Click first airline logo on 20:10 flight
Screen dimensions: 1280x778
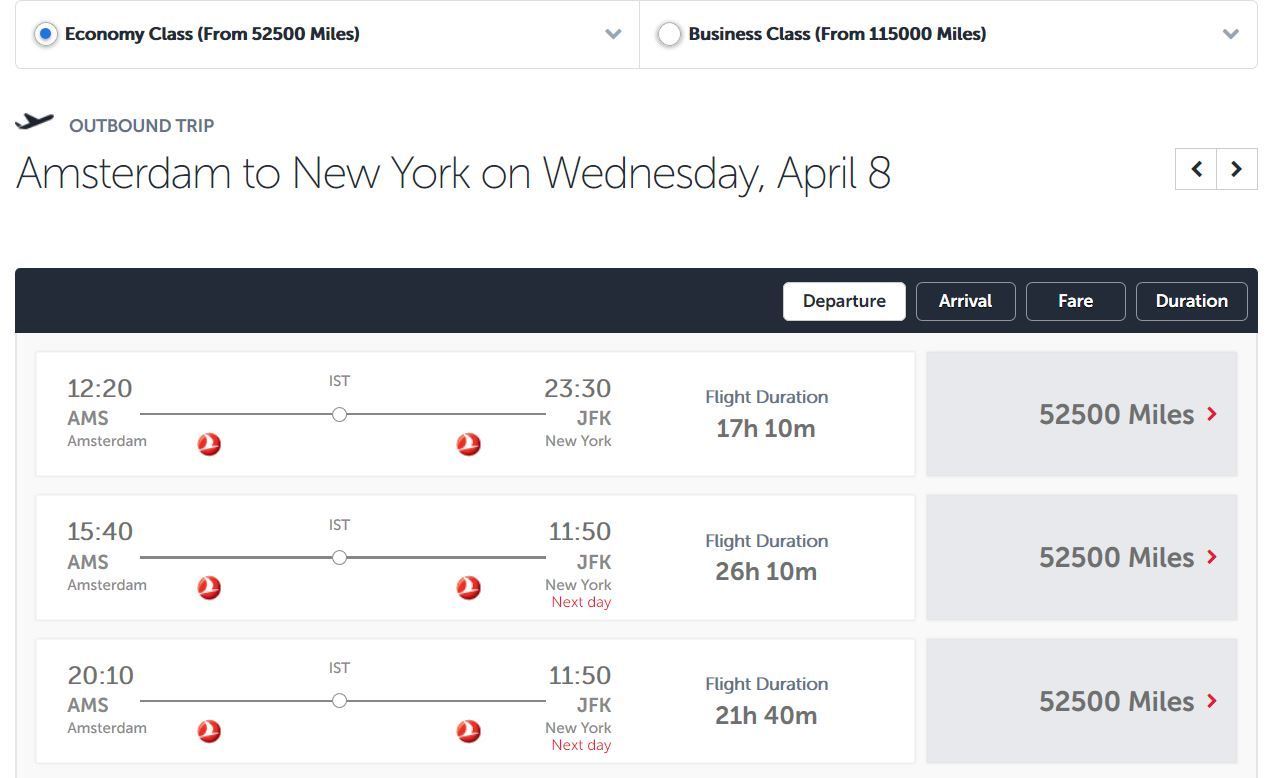click(209, 731)
